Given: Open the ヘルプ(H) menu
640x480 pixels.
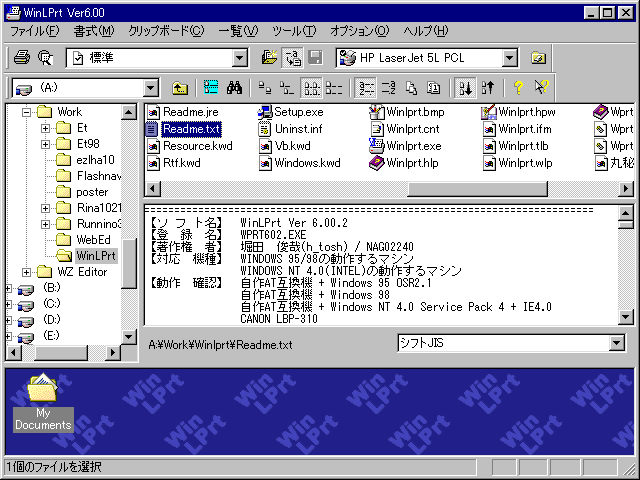Looking at the screenshot, I should point(426,31).
